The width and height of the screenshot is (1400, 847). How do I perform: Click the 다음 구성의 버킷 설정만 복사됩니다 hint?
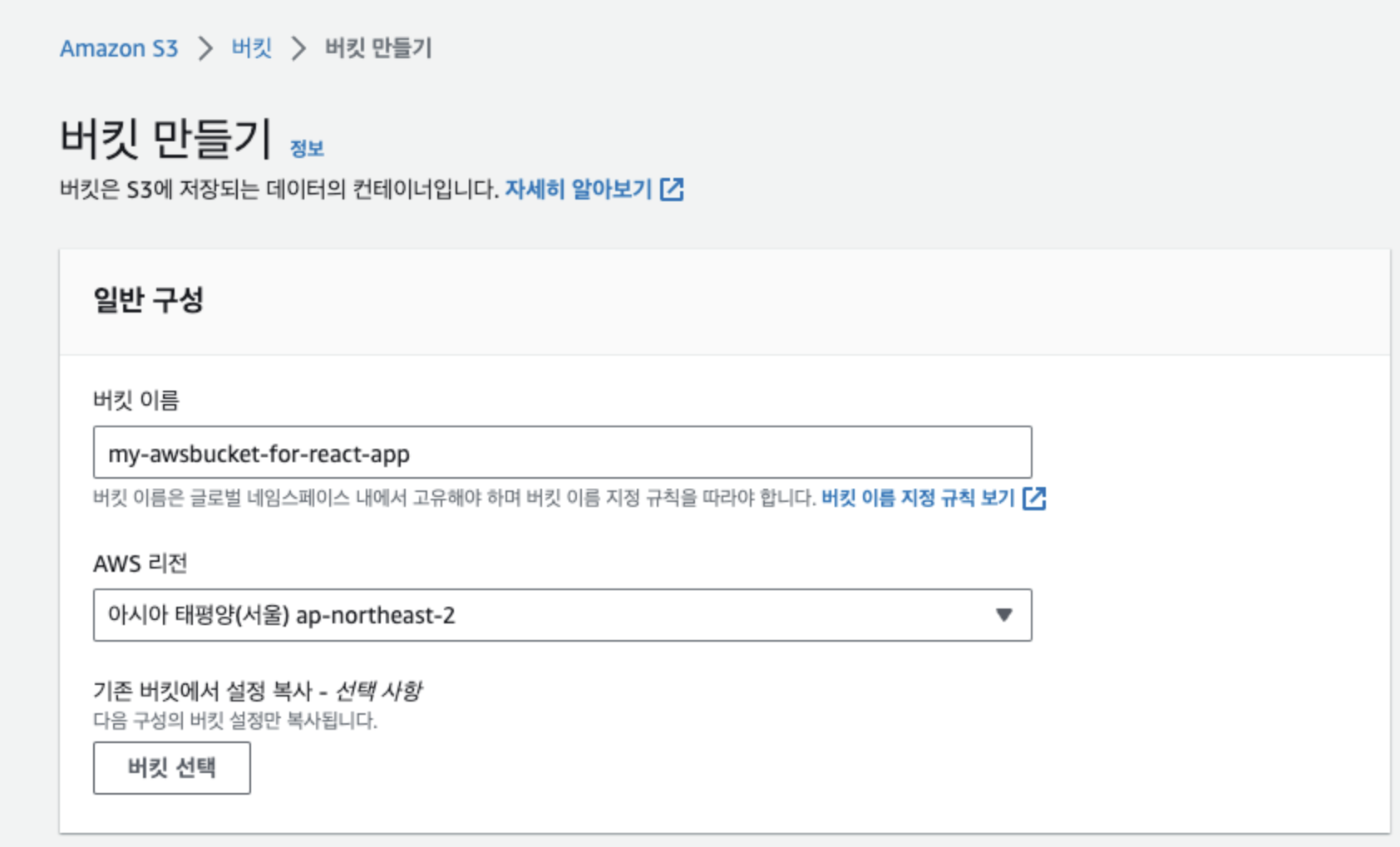tap(235, 721)
